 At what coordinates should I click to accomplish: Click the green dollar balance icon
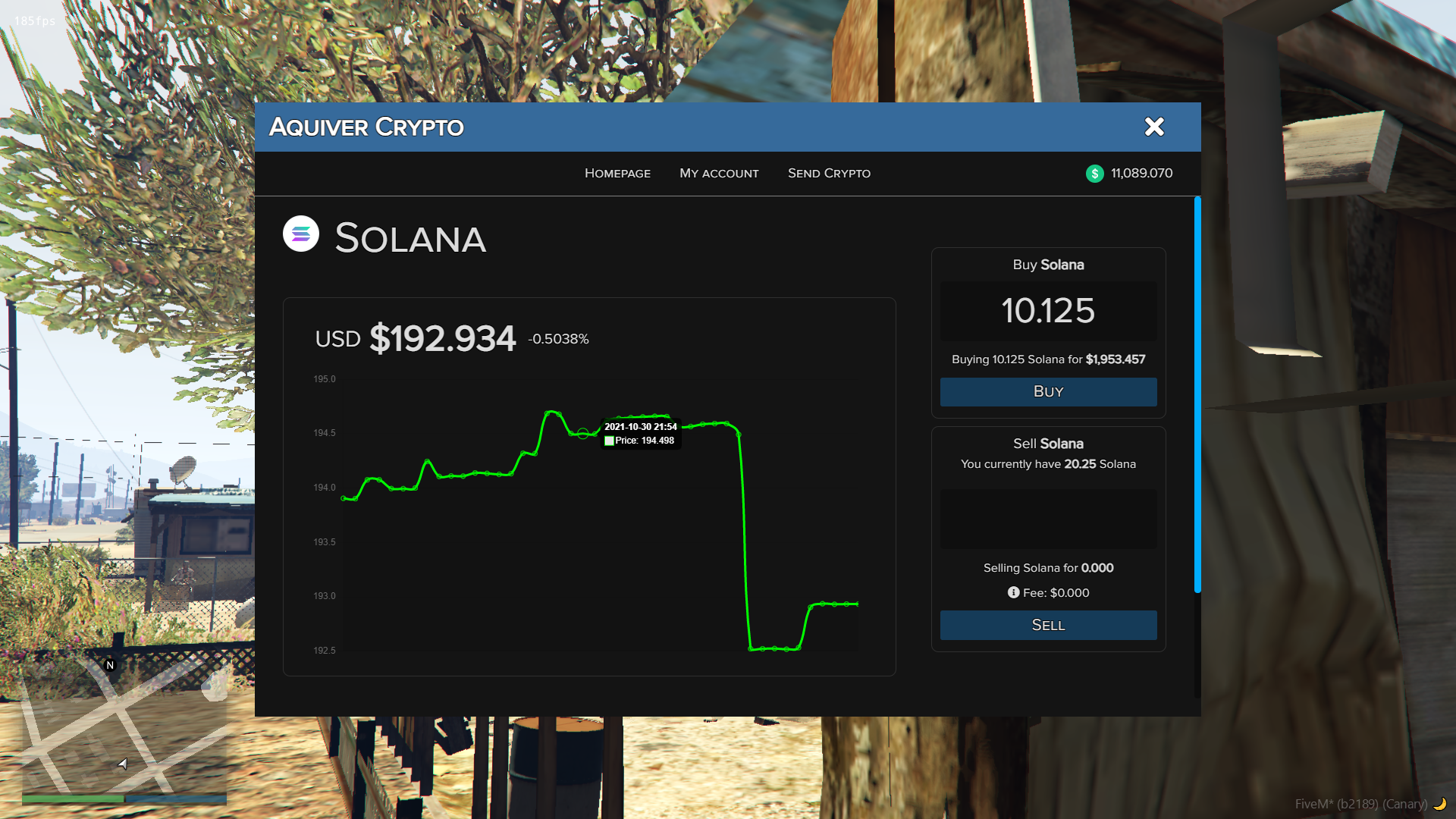pyautogui.click(x=1094, y=174)
